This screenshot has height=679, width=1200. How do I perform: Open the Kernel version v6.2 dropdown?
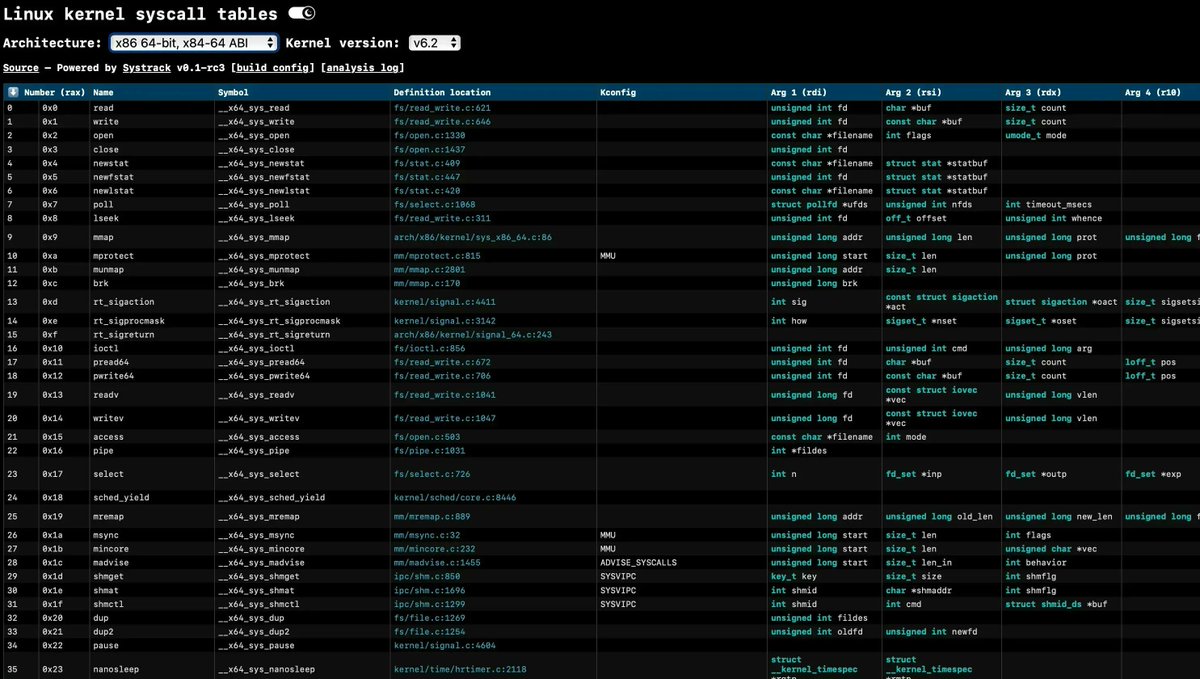435,43
